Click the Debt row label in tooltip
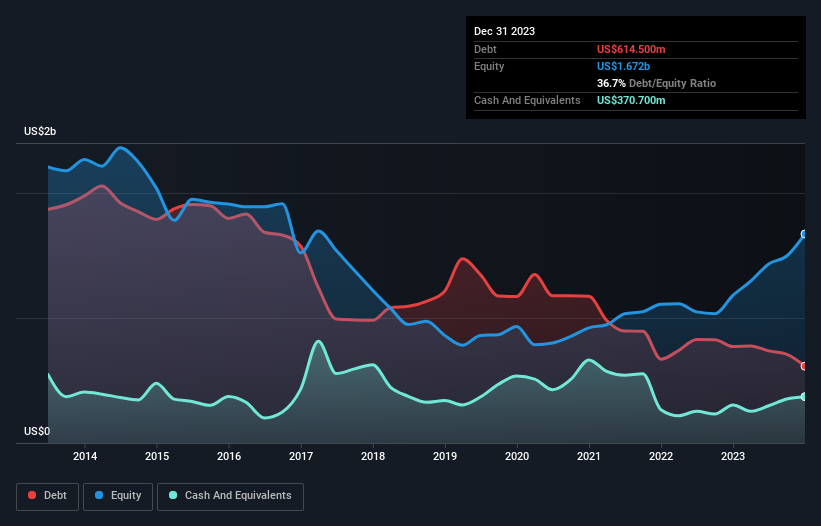Screen dimensions: 821x526 tap(485, 49)
